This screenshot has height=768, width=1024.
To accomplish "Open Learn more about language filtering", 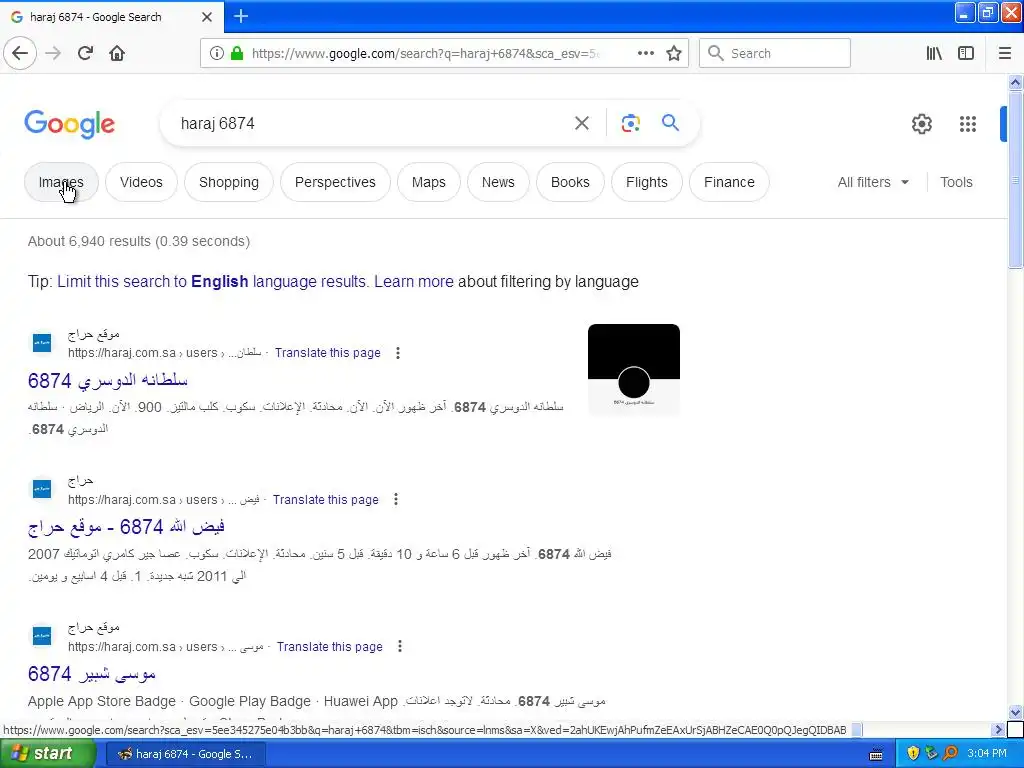I will tap(414, 281).
